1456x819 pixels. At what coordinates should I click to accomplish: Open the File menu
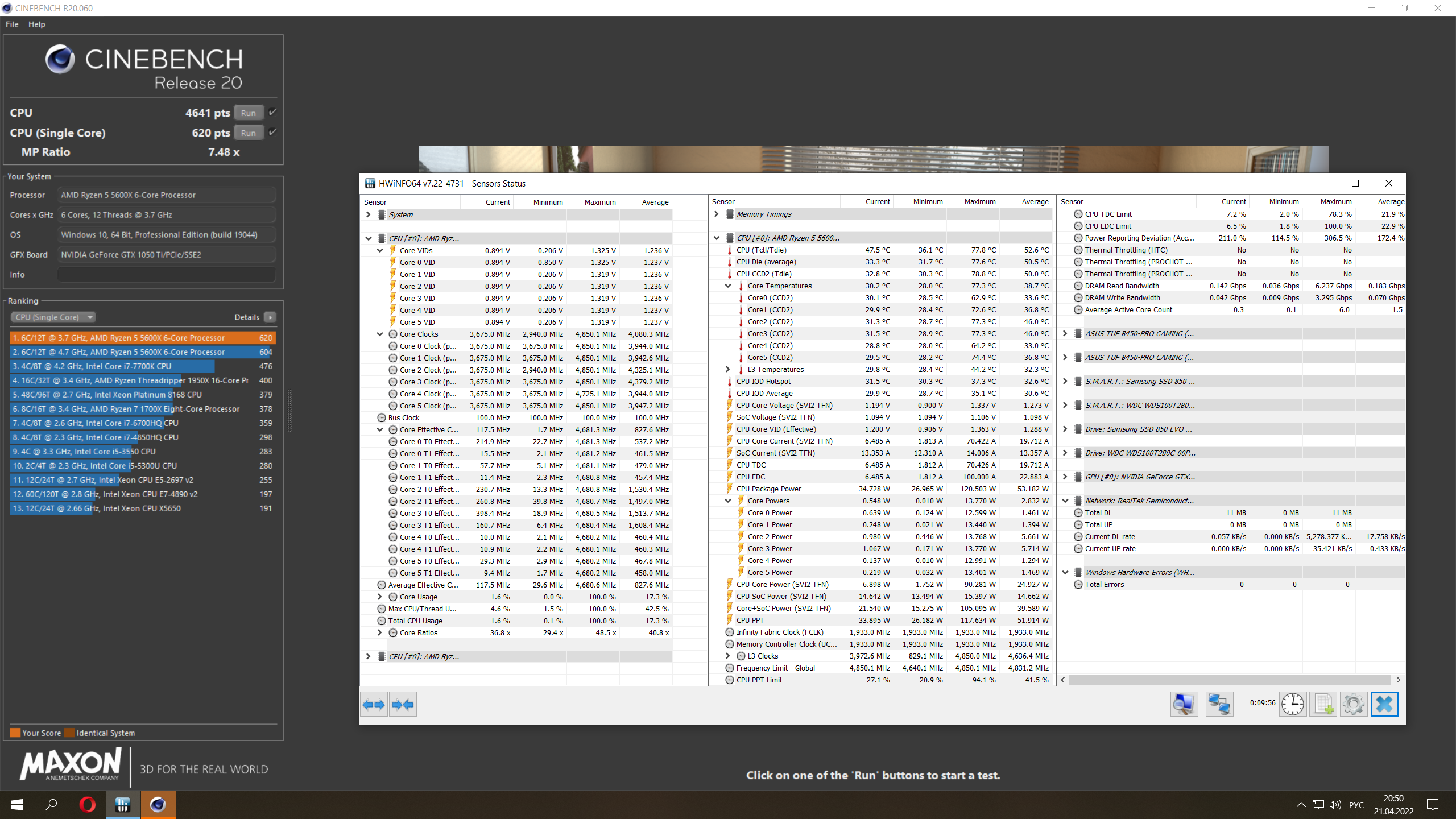(12, 24)
